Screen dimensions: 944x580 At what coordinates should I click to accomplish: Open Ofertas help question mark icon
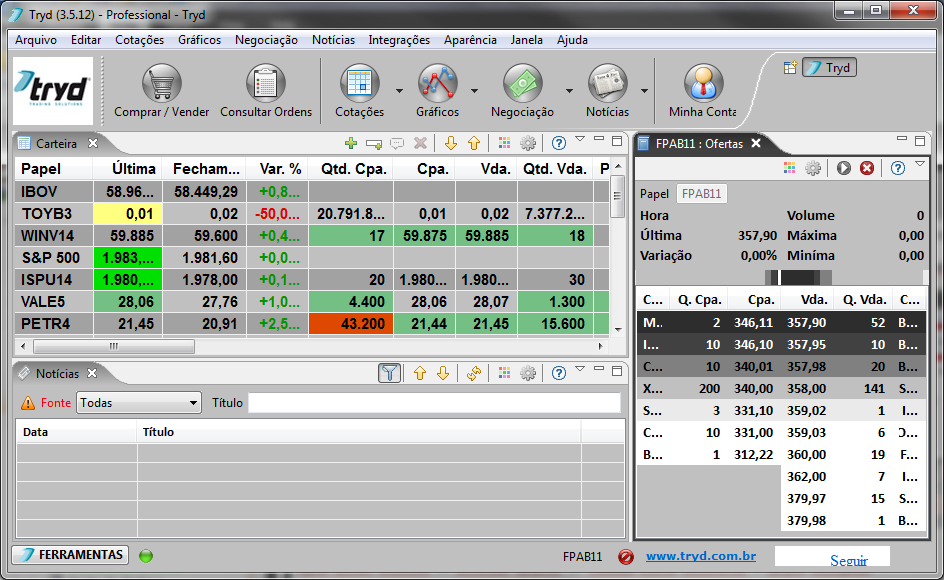click(x=898, y=168)
